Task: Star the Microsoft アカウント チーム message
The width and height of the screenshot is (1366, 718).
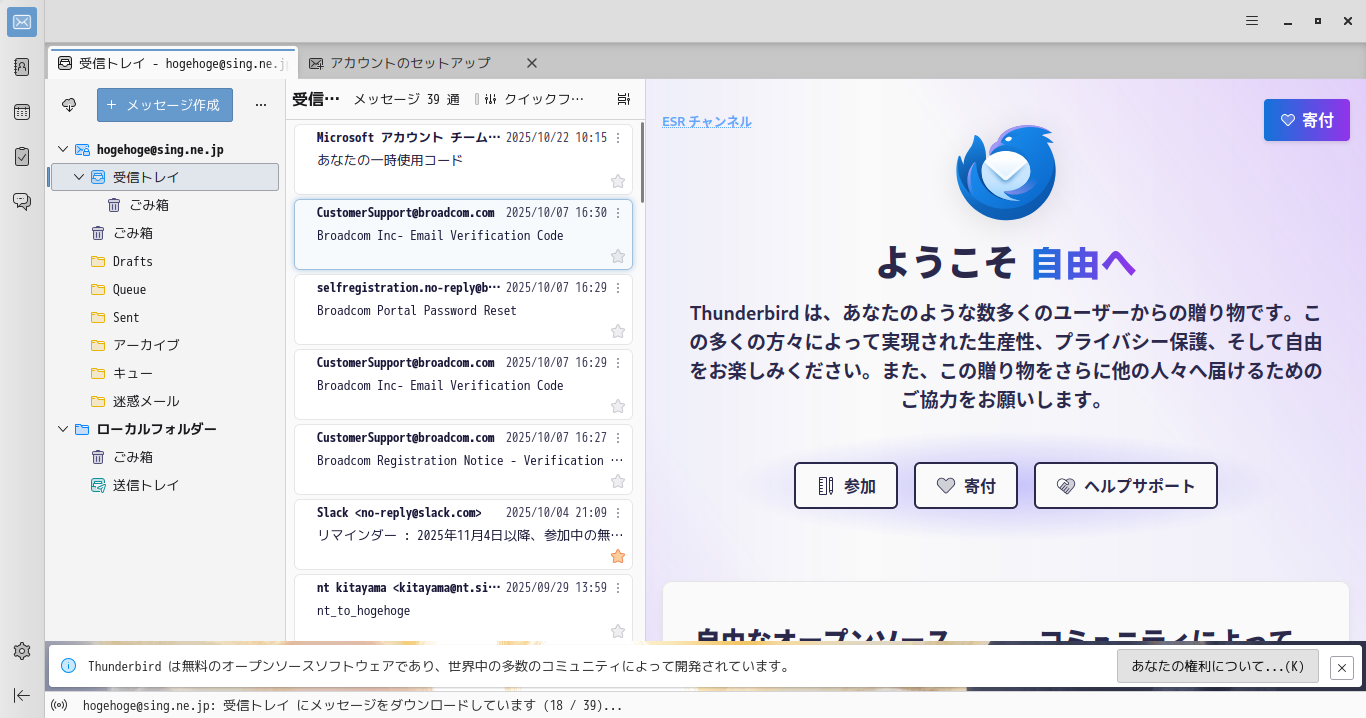Action: pyautogui.click(x=618, y=181)
